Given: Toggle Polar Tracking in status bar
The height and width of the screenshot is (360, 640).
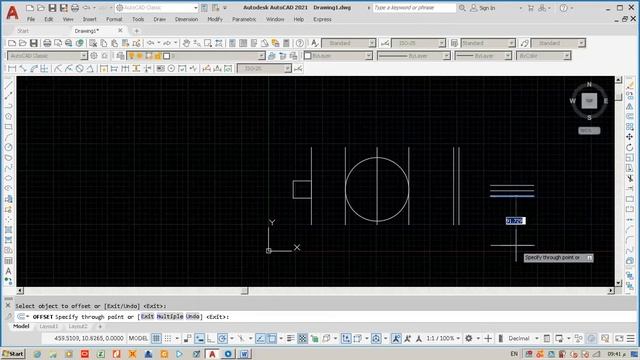Looking at the screenshot, I should click(222, 338).
